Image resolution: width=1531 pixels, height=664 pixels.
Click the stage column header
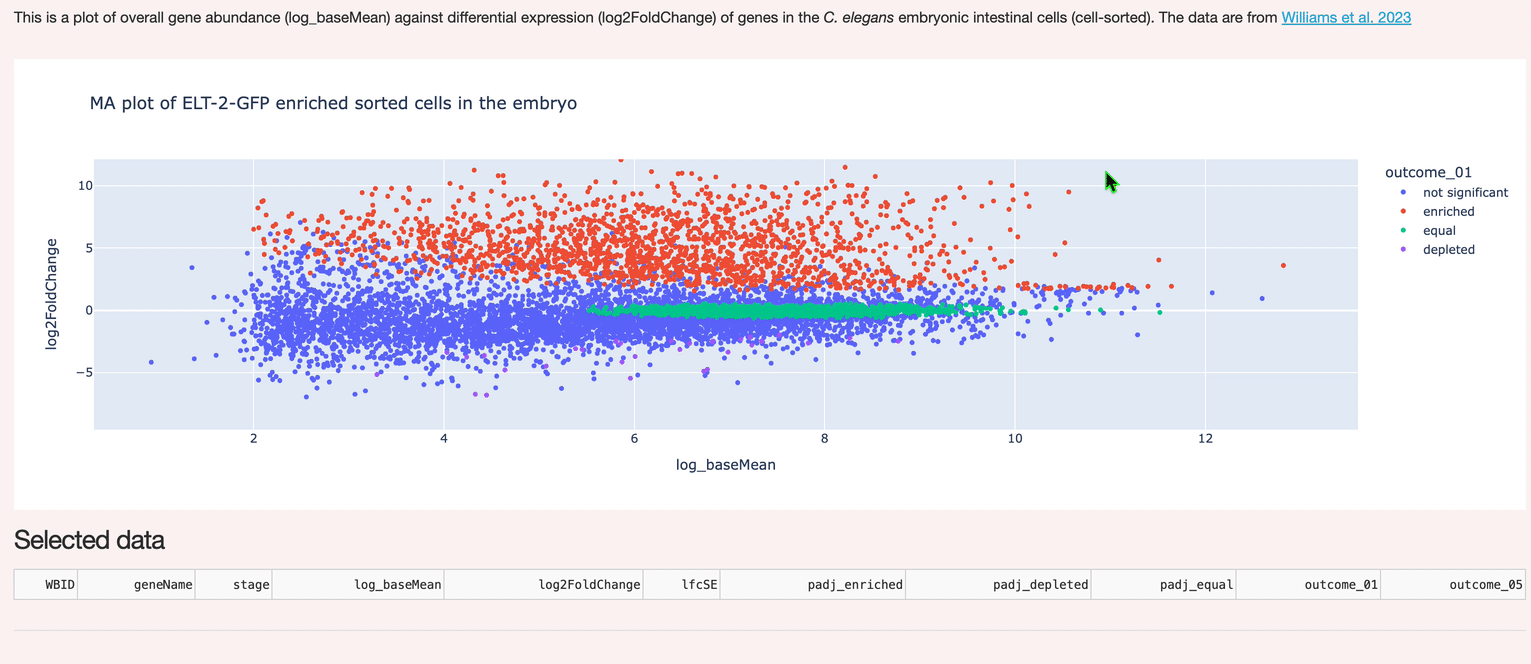[250, 585]
